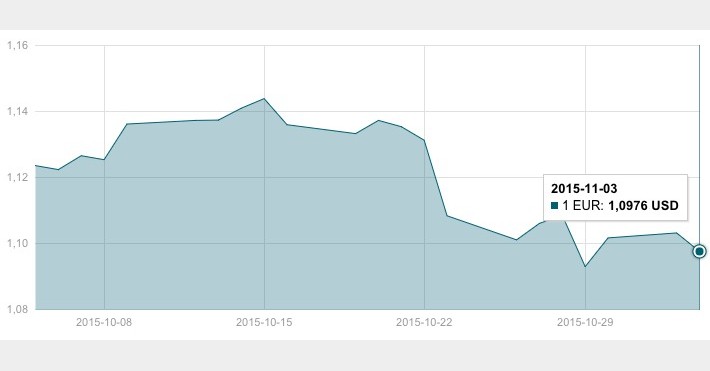Click the 1,14 y-axis label
710x371 pixels.
(18, 111)
